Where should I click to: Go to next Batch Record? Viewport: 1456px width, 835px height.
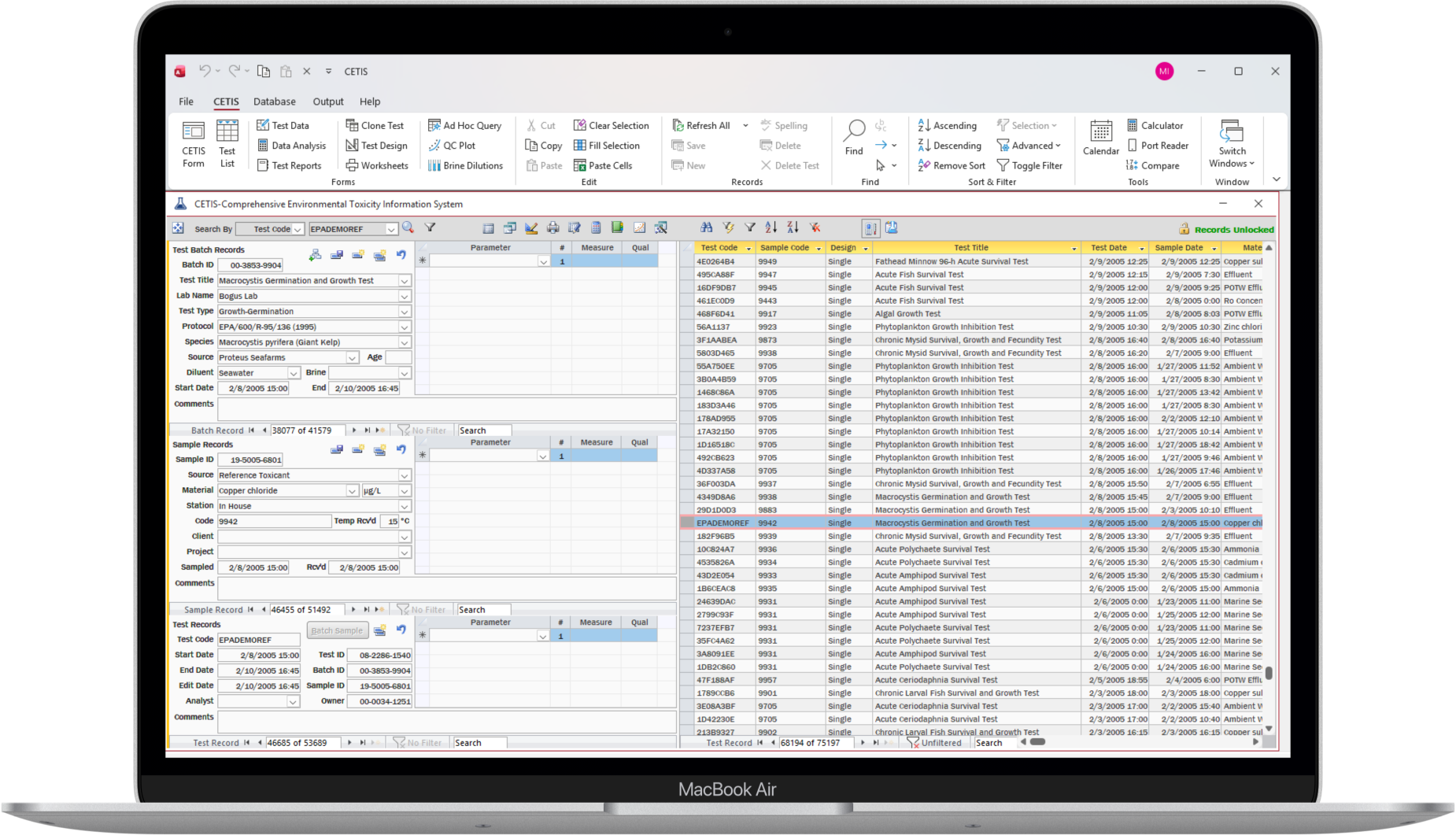click(x=354, y=430)
